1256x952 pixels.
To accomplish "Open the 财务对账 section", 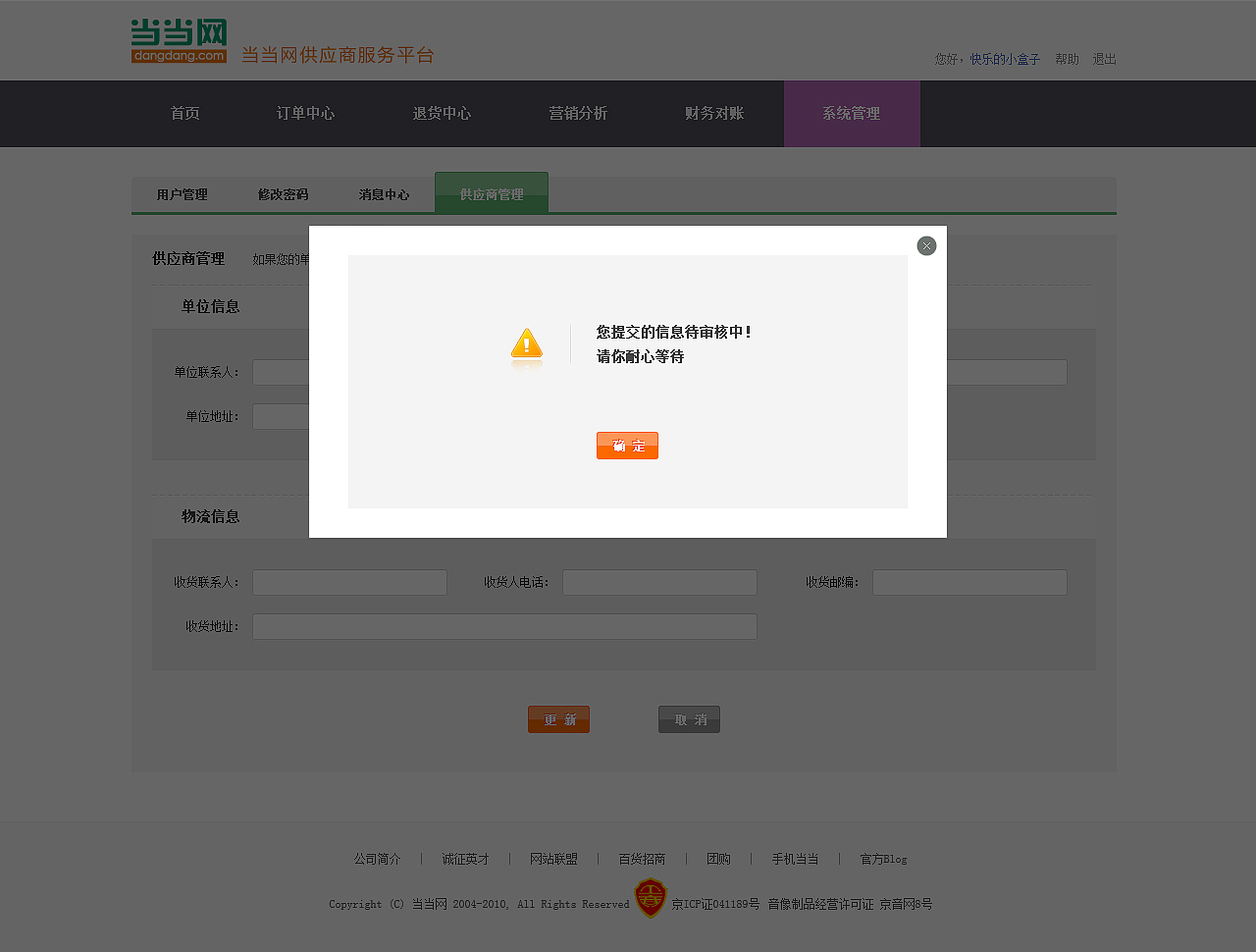I will (x=713, y=113).
